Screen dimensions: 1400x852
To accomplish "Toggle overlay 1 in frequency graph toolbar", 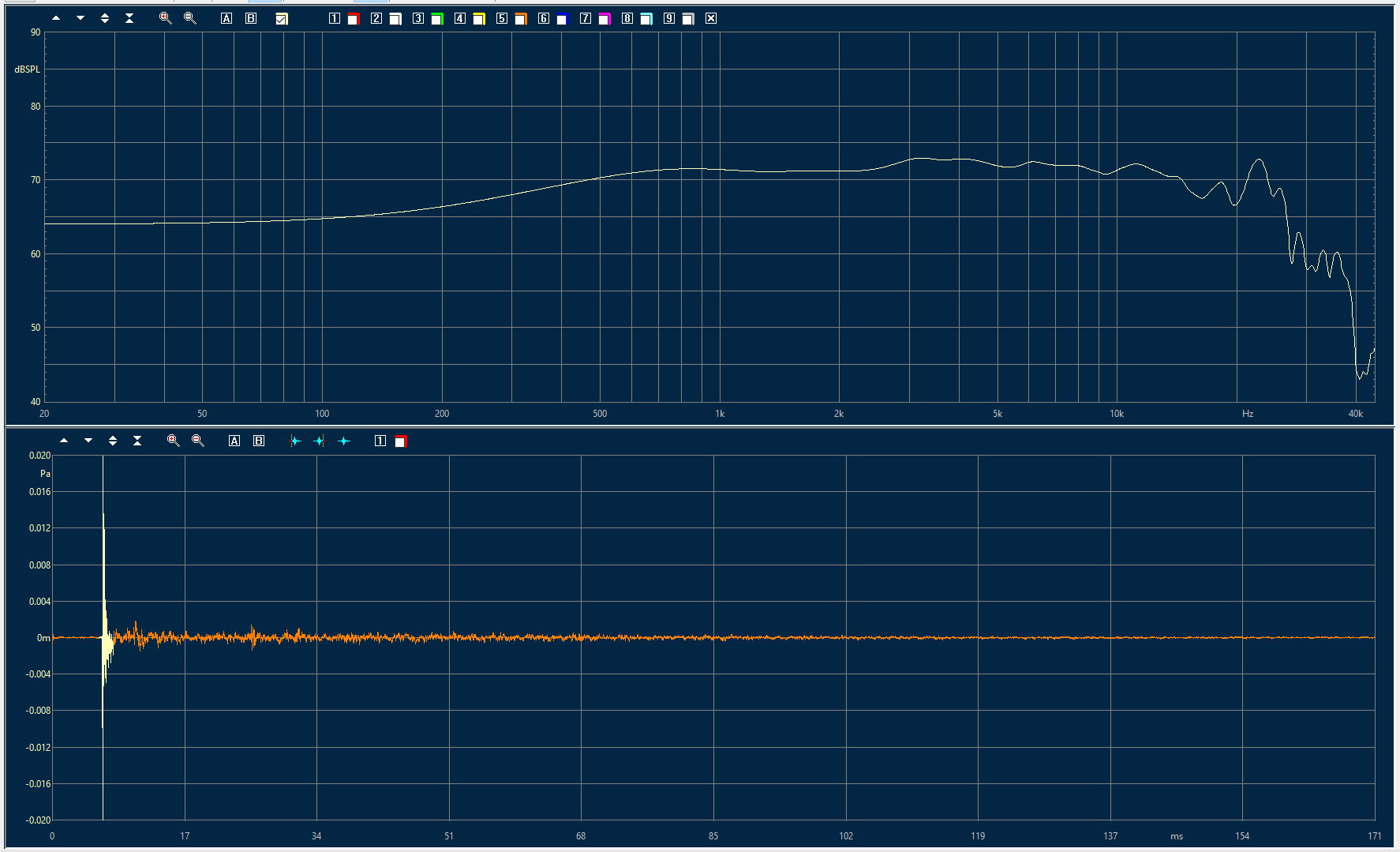I will pyautogui.click(x=335, y=18).
